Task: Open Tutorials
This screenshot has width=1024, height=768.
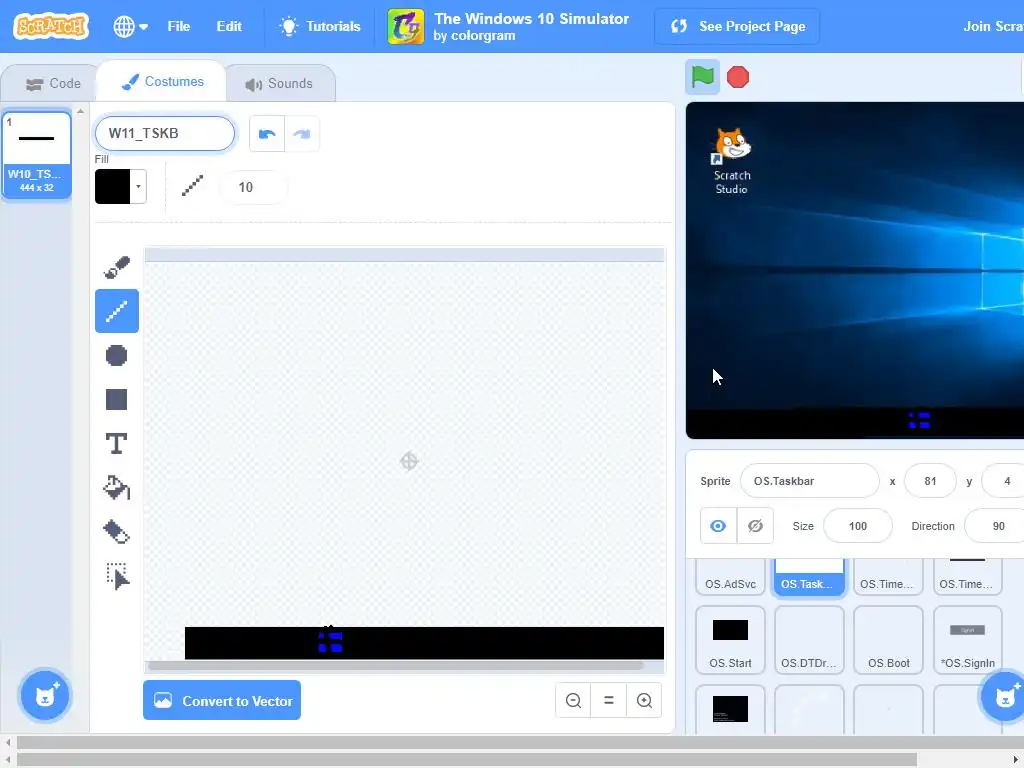Action: tap(319, 26)
